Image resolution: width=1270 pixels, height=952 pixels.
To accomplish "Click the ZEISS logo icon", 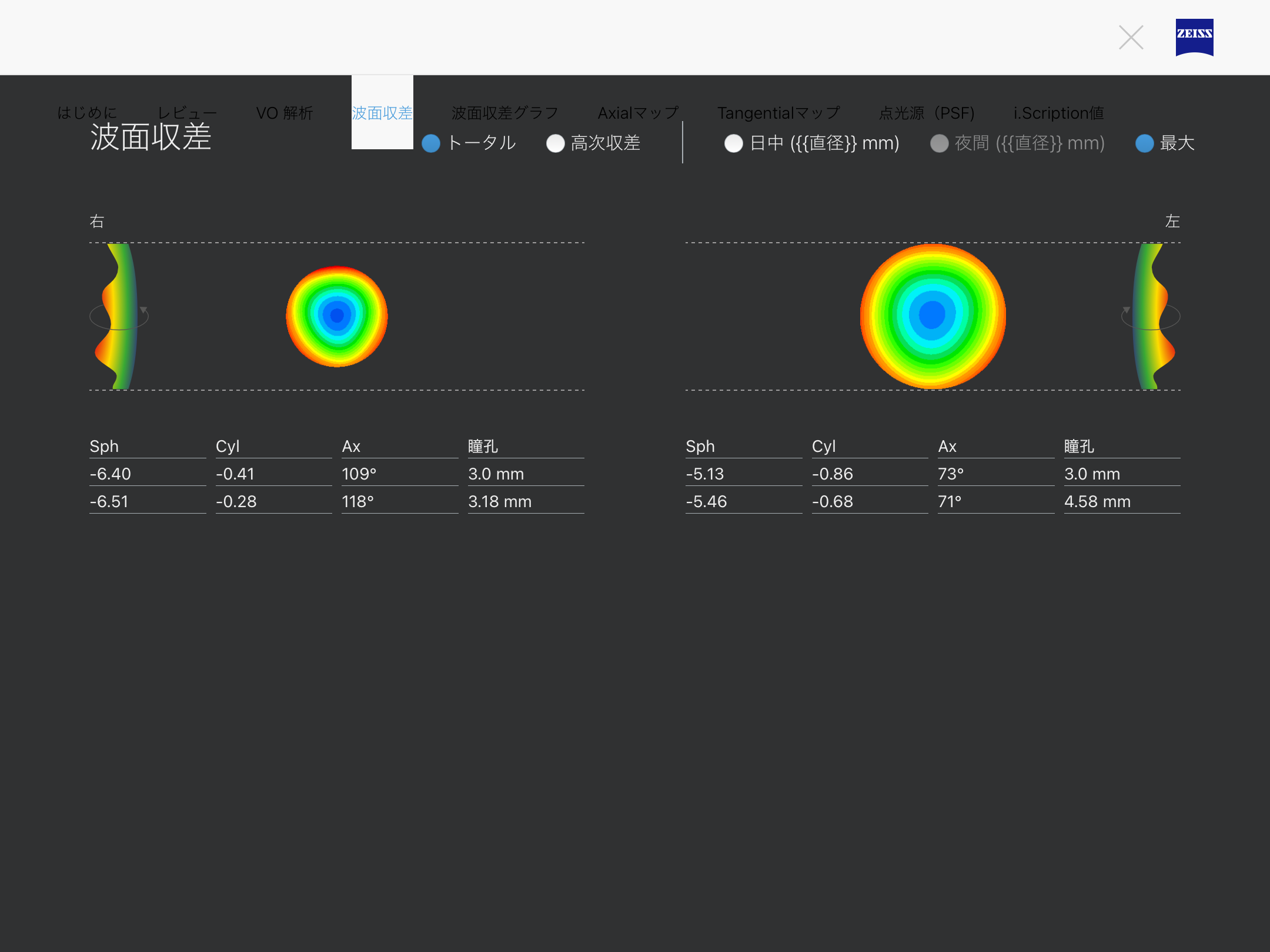I will tap(1194, 37).
